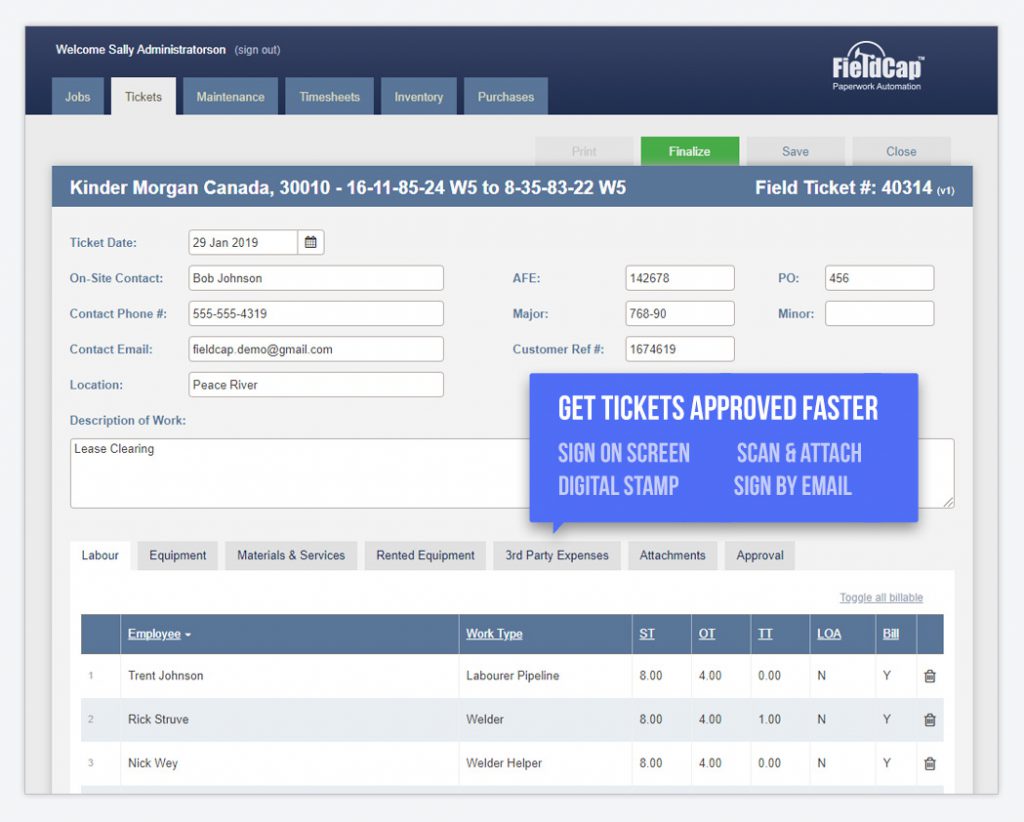Finalize the field ticket

coord(690,151)
